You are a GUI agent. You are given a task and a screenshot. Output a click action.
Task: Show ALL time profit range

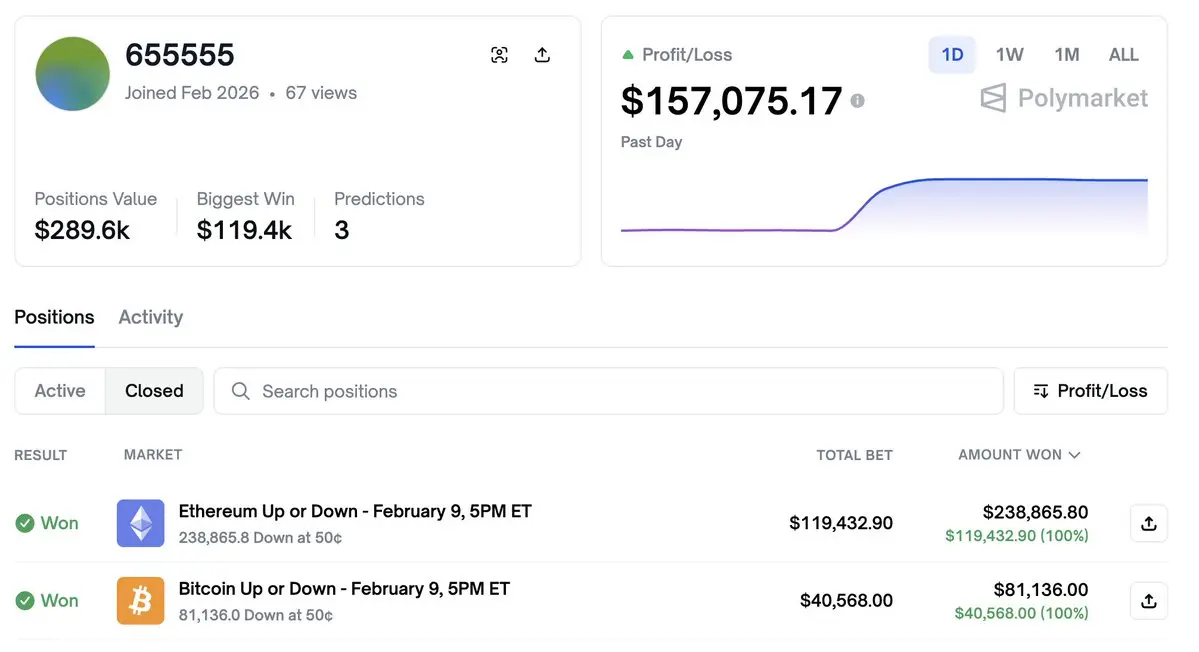(x=1123, y=55)
